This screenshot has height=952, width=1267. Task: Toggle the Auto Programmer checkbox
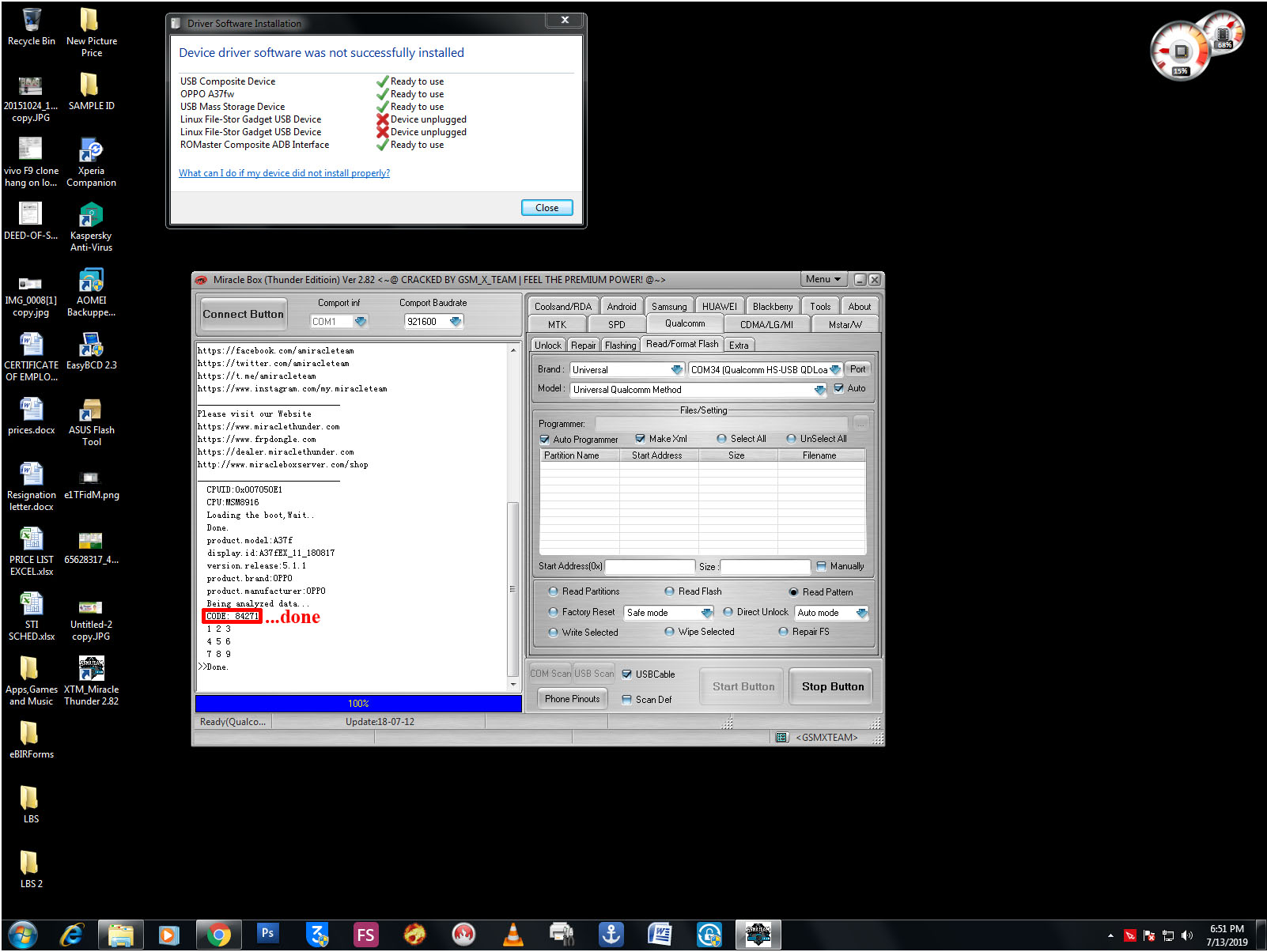coord(544,440)
